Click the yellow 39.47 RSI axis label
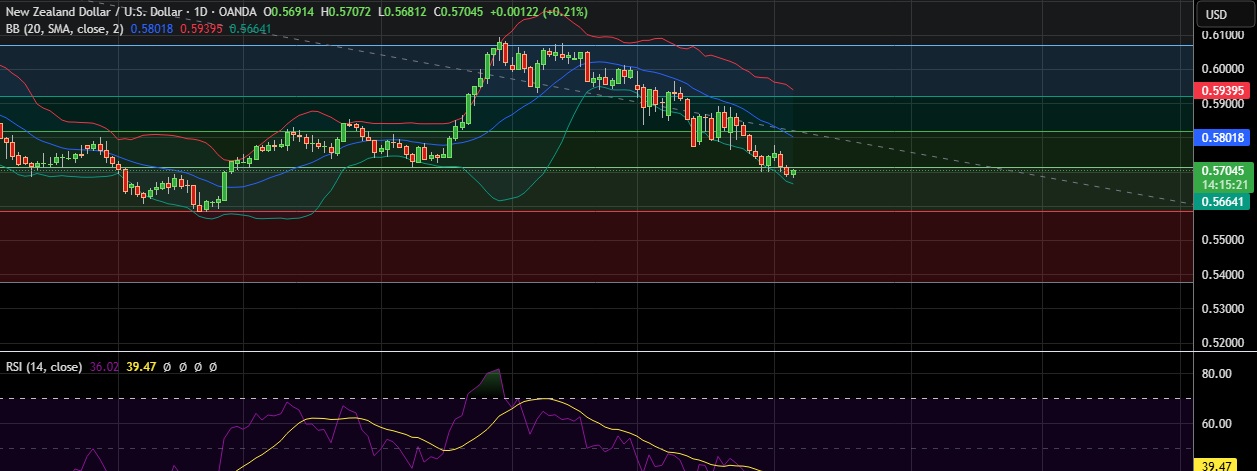The image size is (1257, 471). click(x=1217, y=465)
